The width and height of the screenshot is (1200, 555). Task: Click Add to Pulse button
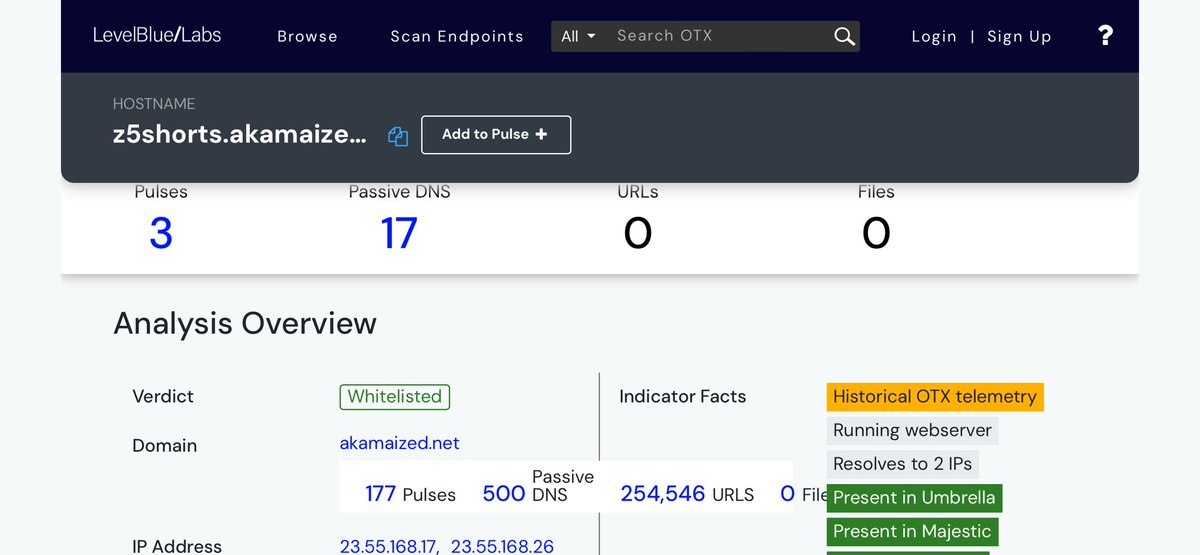(x=495, y=135)
